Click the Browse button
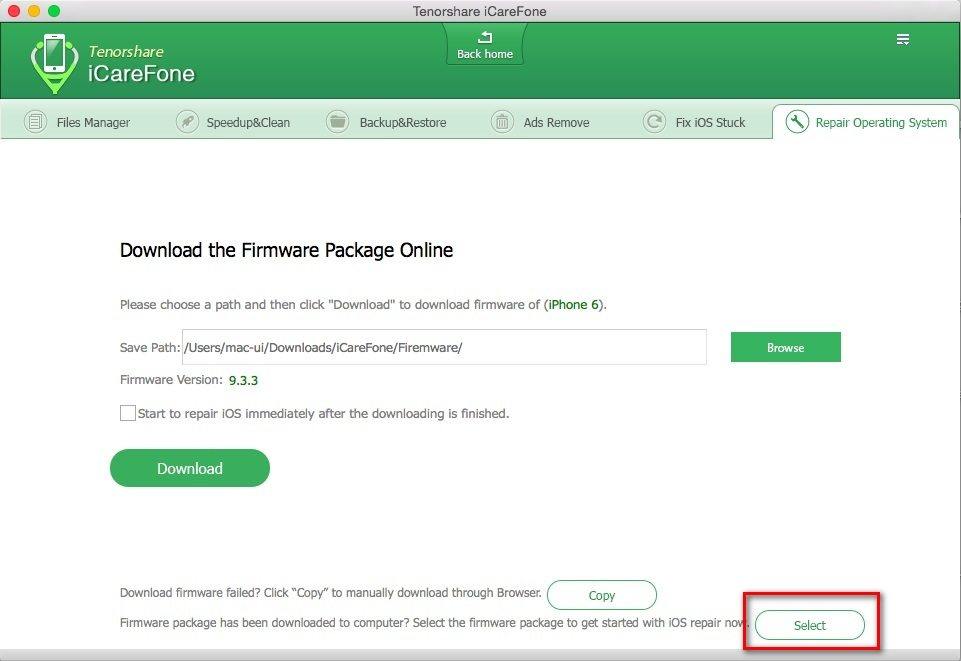This screenshot has width=961, height=661. point(786,347)
